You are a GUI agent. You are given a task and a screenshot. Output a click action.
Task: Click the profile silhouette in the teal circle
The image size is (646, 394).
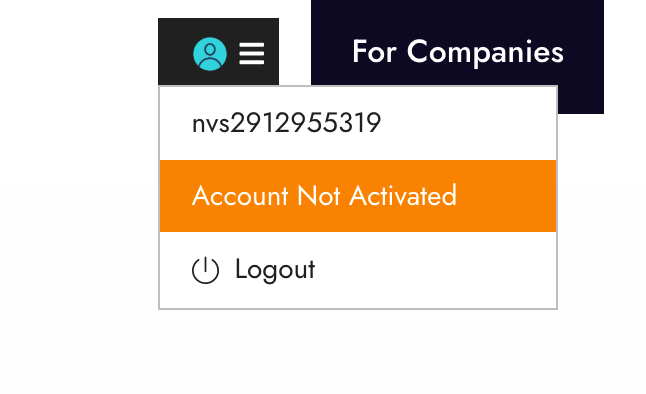pos(210,54)
